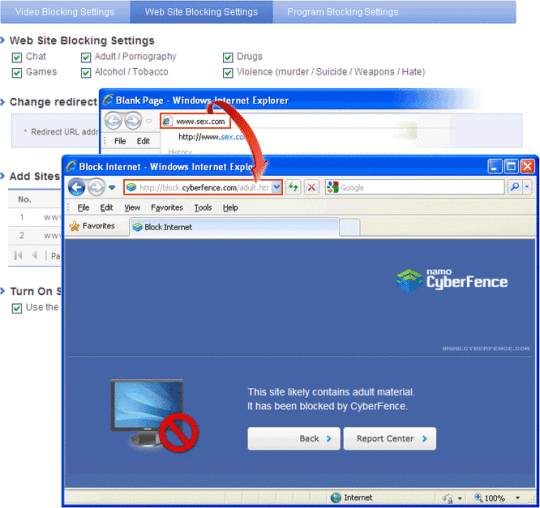
Task: Open the 100% zoom level control
Action: [490, 498]
